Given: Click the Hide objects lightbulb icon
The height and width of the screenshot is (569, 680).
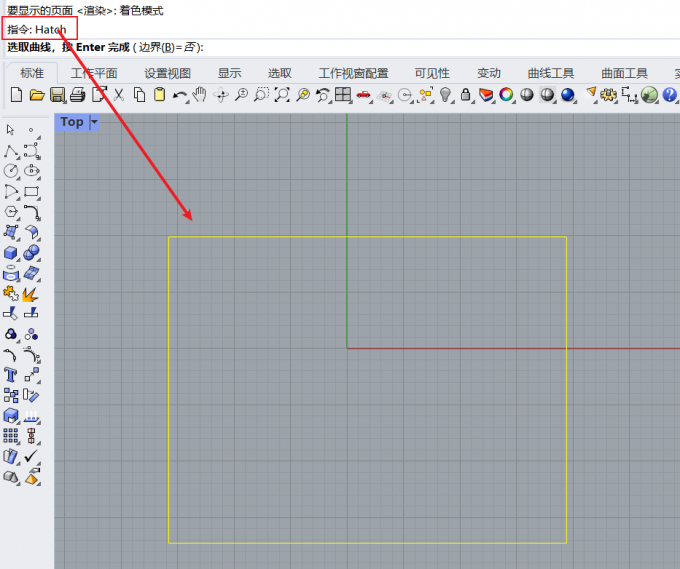Looking at the screenshot, I should (445, 95).
